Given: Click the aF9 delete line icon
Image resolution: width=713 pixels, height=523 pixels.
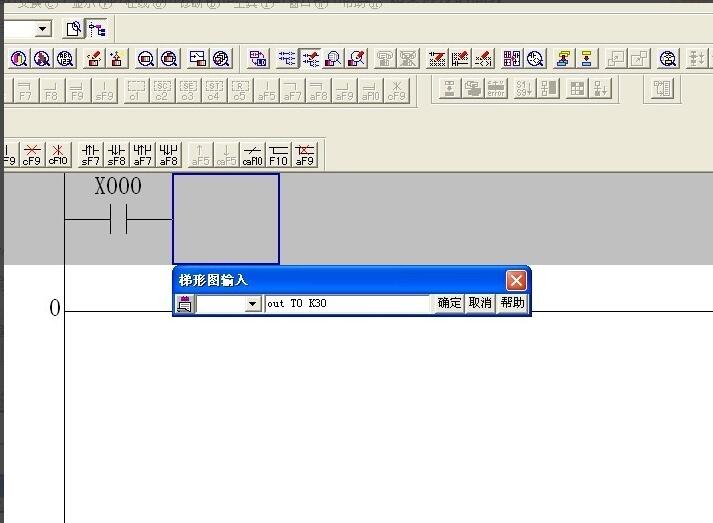Looking at the screenshot, I should 304,154.
